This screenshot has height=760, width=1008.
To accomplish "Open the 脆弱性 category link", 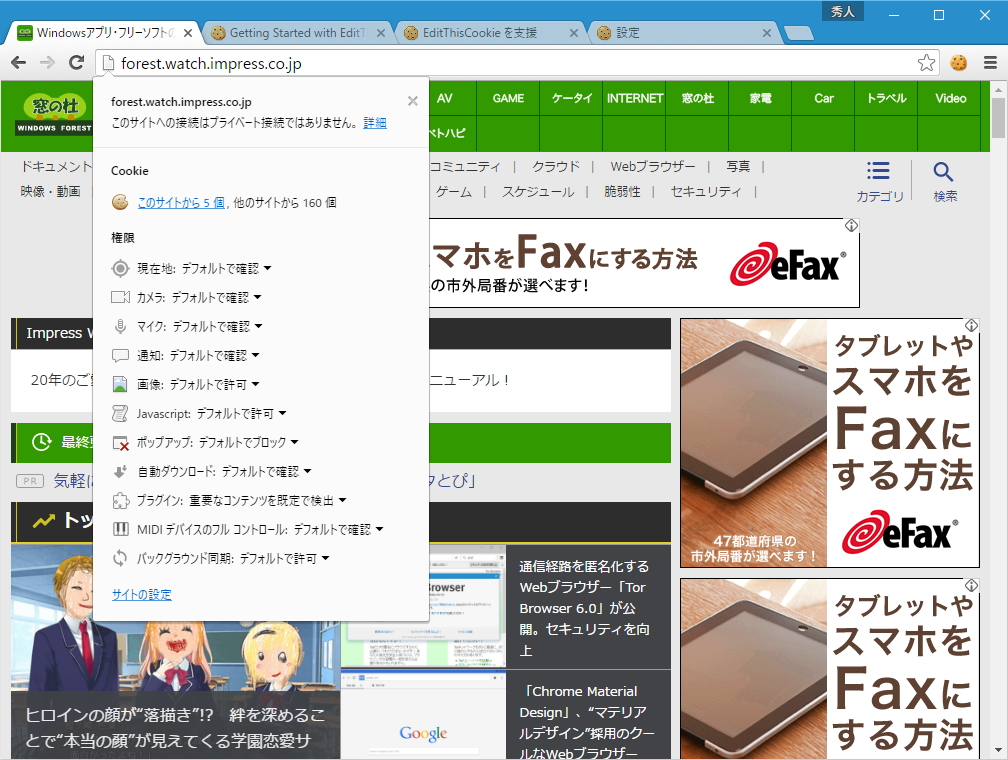I will click(622, 192).
